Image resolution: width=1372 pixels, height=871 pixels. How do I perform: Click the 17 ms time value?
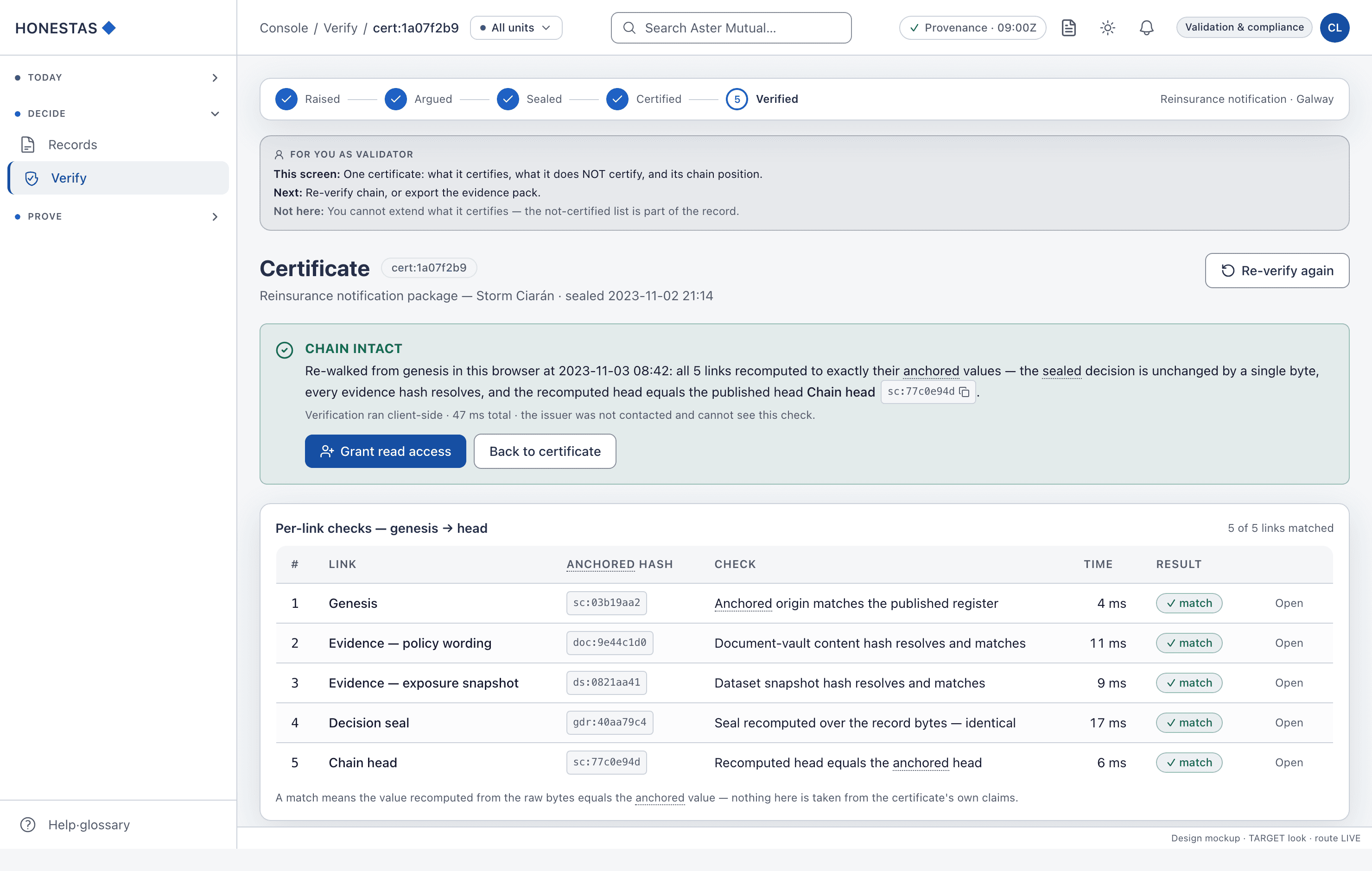(x=1108, y=722)
